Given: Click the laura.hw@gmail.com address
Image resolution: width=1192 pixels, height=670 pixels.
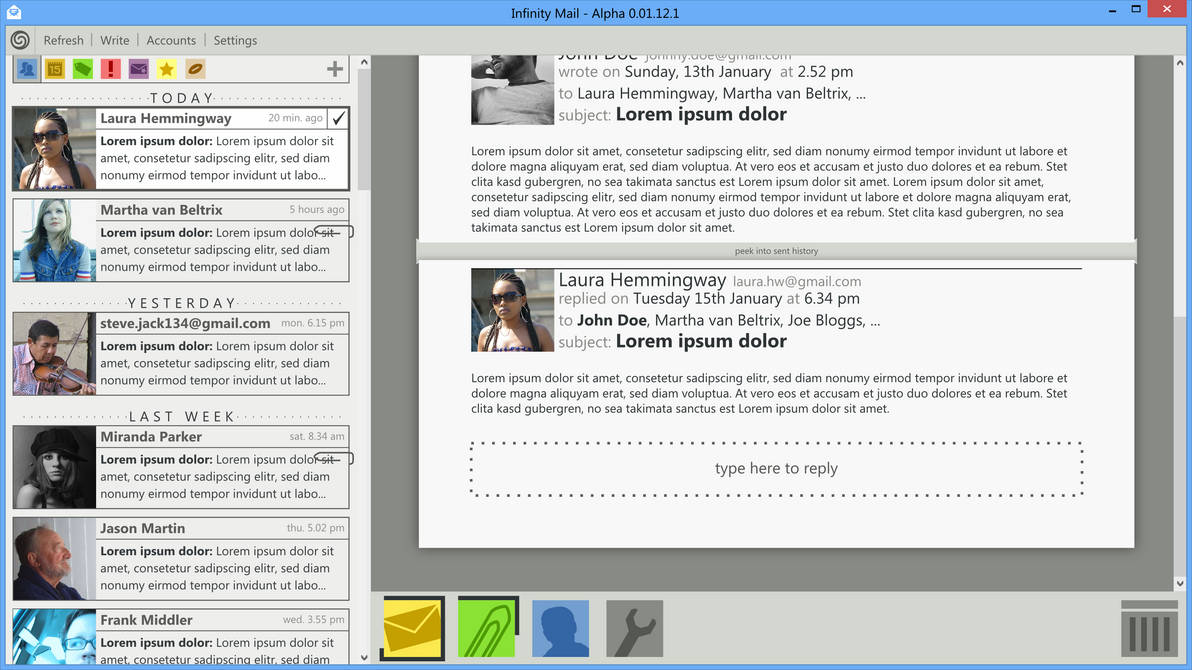Looking at the screenshot, I should [x=797, y=282].
